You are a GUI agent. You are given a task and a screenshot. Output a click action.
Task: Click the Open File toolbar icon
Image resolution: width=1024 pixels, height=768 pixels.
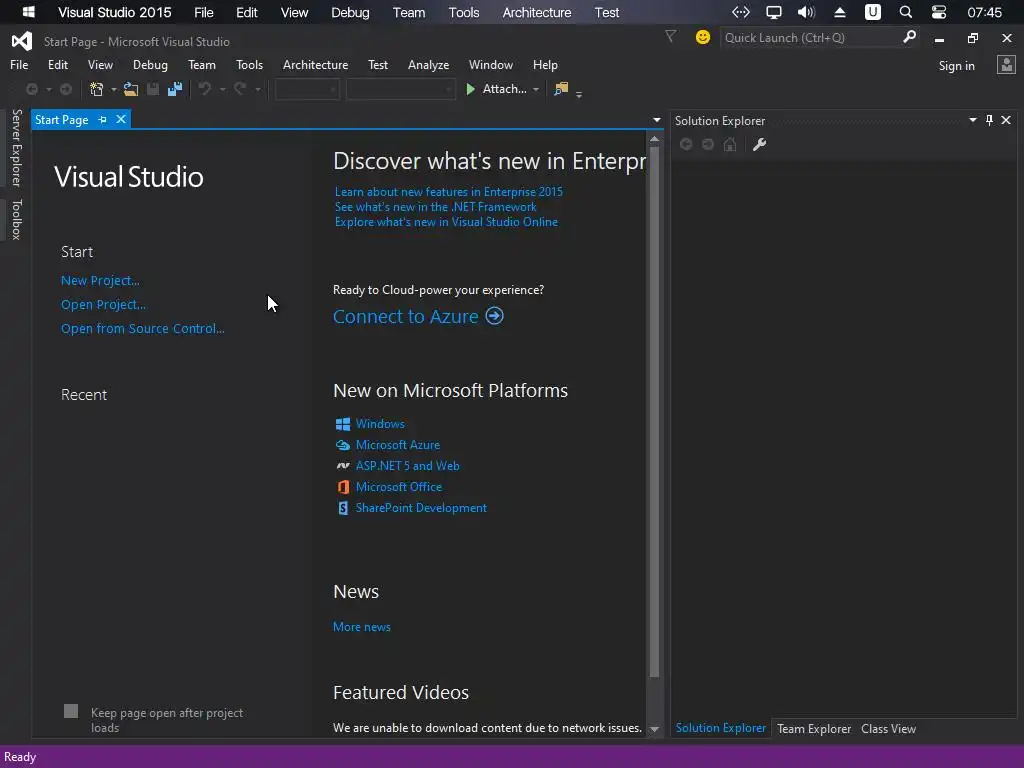coord(131,89)
